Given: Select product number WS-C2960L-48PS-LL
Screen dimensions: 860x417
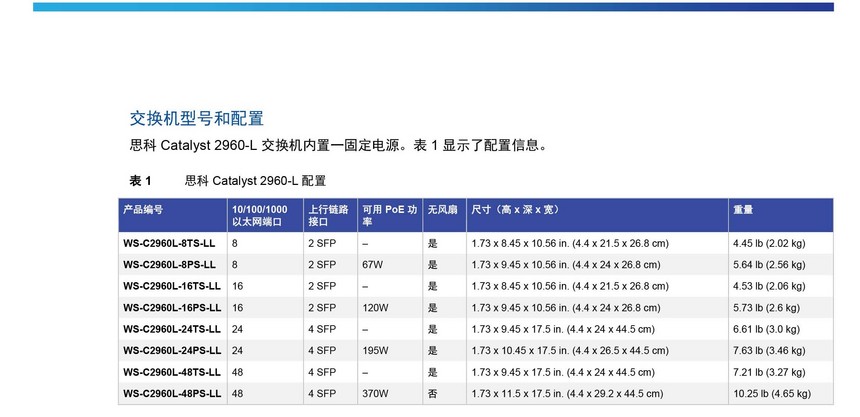Looking at the screenshot, I should 172,393.
